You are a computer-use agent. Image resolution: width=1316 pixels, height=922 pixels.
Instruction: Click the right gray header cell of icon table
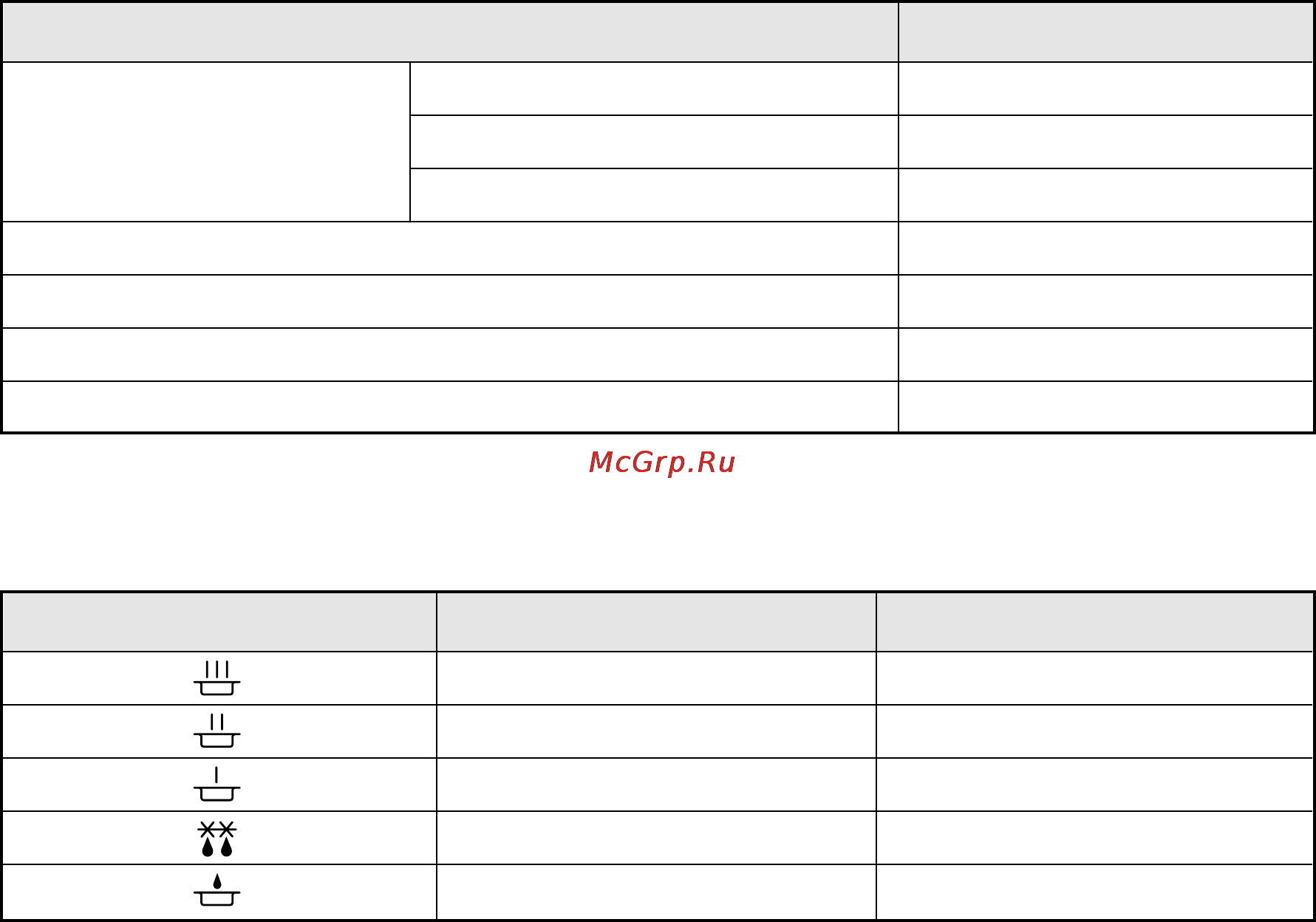[1094, 622]
